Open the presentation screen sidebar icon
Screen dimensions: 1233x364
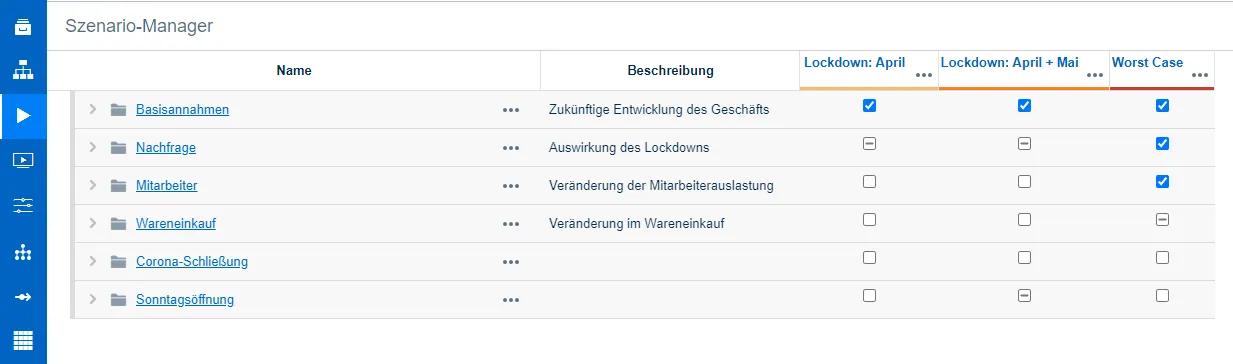(x=23, y=160)
